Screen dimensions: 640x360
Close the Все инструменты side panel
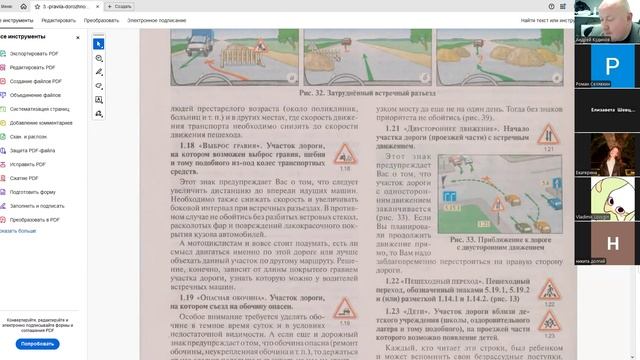[x=78, y=38]
